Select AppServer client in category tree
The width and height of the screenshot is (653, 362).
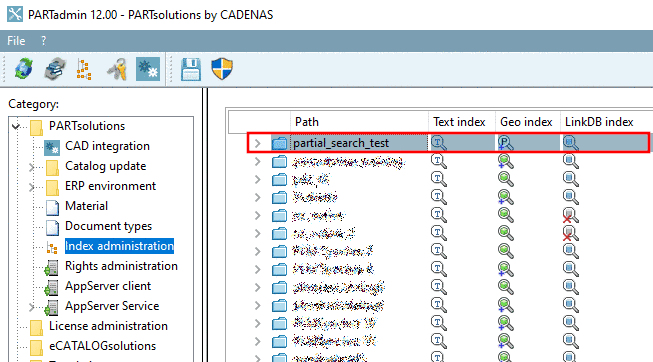[108, 286]
